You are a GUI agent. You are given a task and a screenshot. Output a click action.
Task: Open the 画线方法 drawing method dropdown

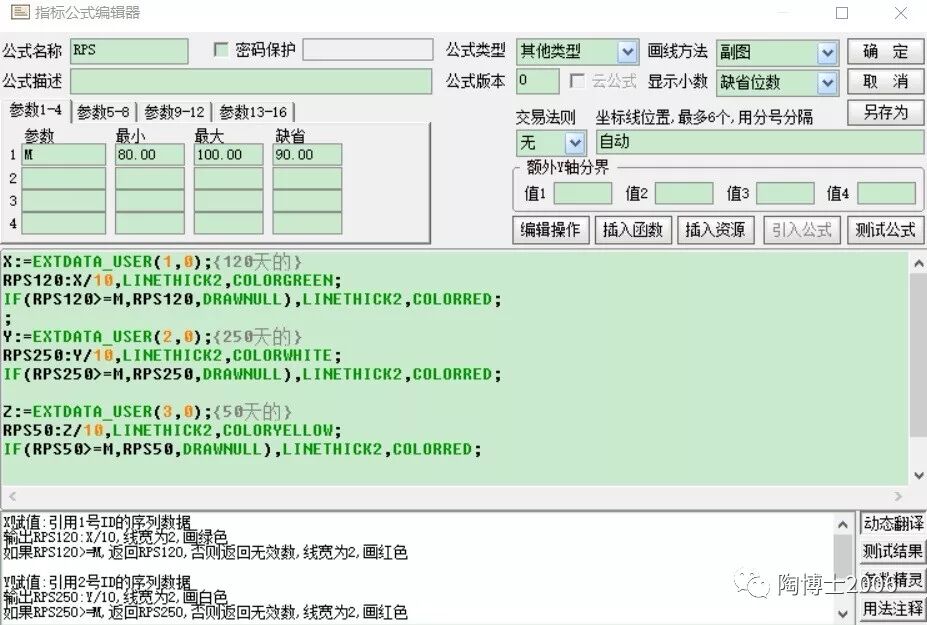coord(828,51)
